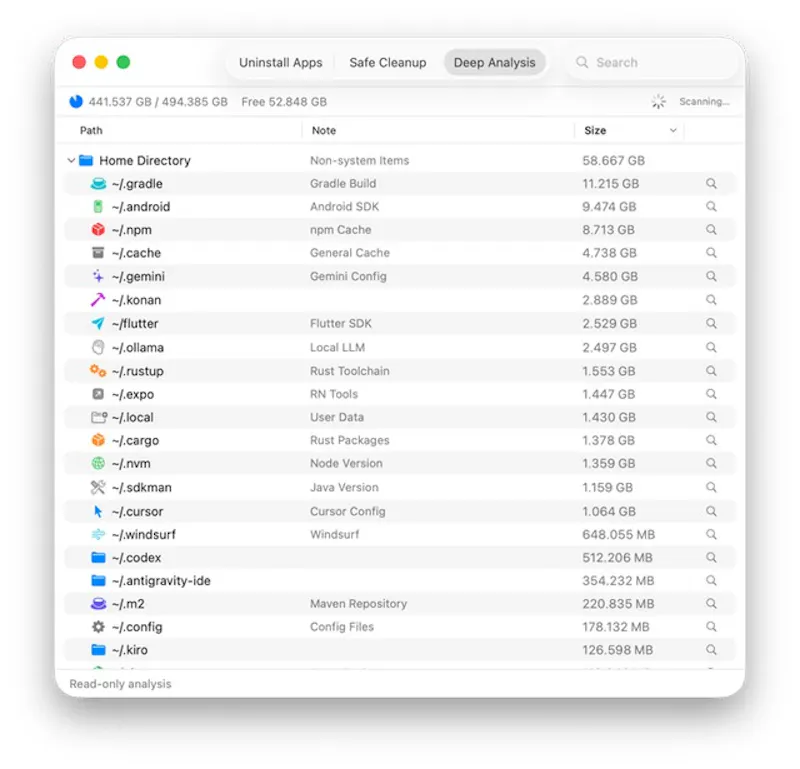800x769 pixels.
Task: Select the ~/.sdkman row
Action: coord(400,487)
